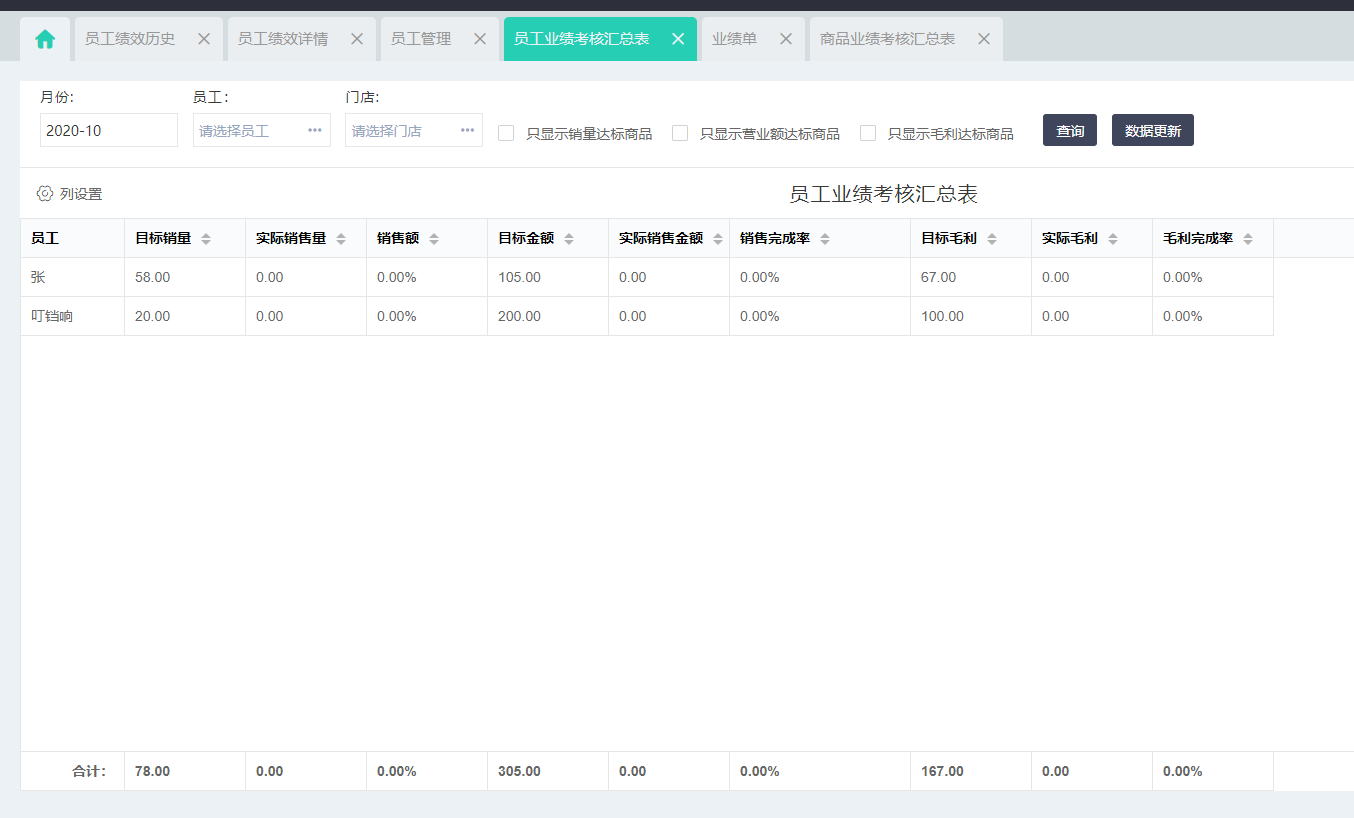Viewport: 1354px width, 818px height.
Task: Click the 数据更新 button
Action: tap(1153, 130)
